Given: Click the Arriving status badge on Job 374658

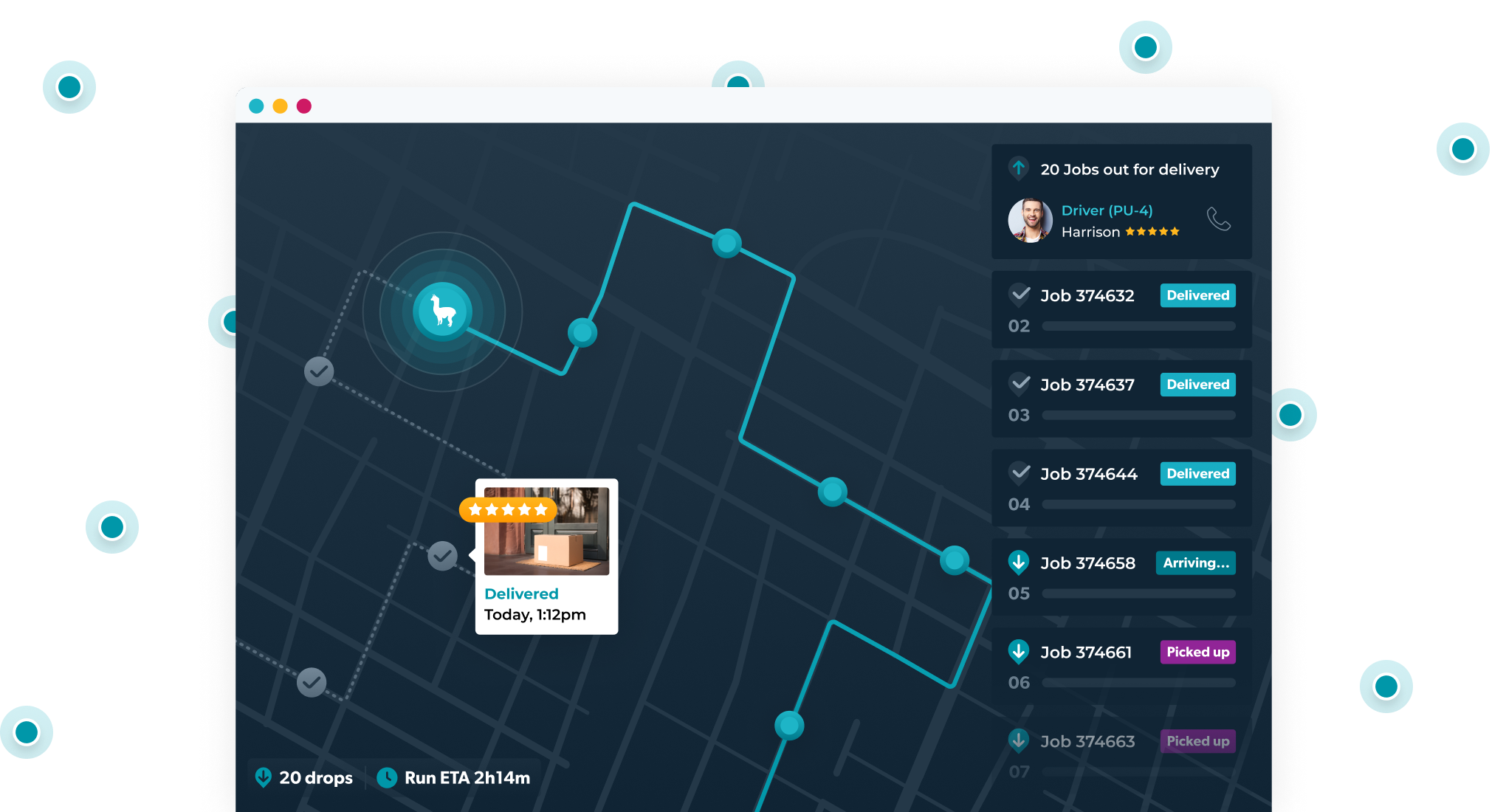Looking at the screenshot, I should [1196, 562].
